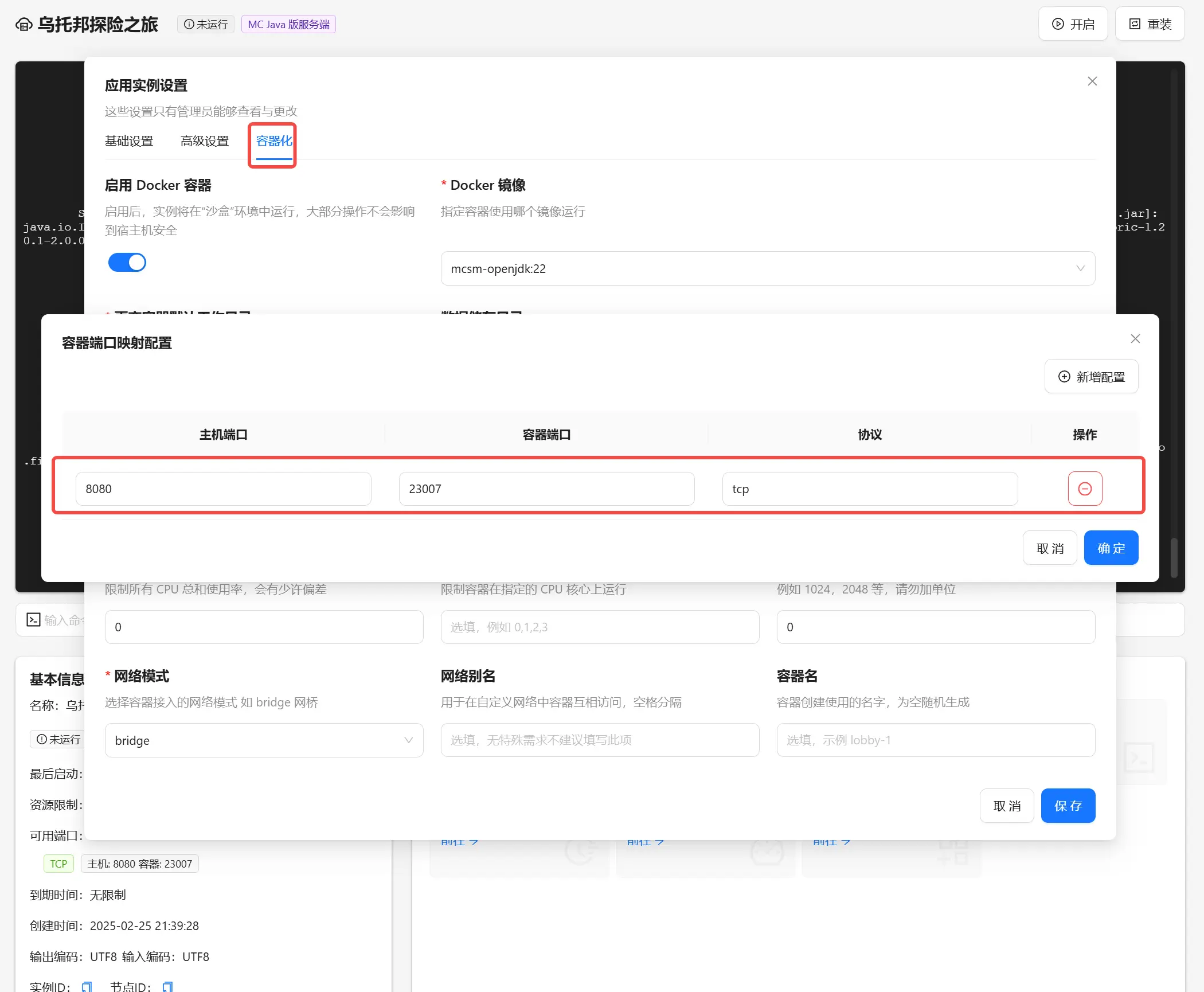The image size is (1204, 992).
Task: Click the memory limit input field
Action: pos(936,627)
